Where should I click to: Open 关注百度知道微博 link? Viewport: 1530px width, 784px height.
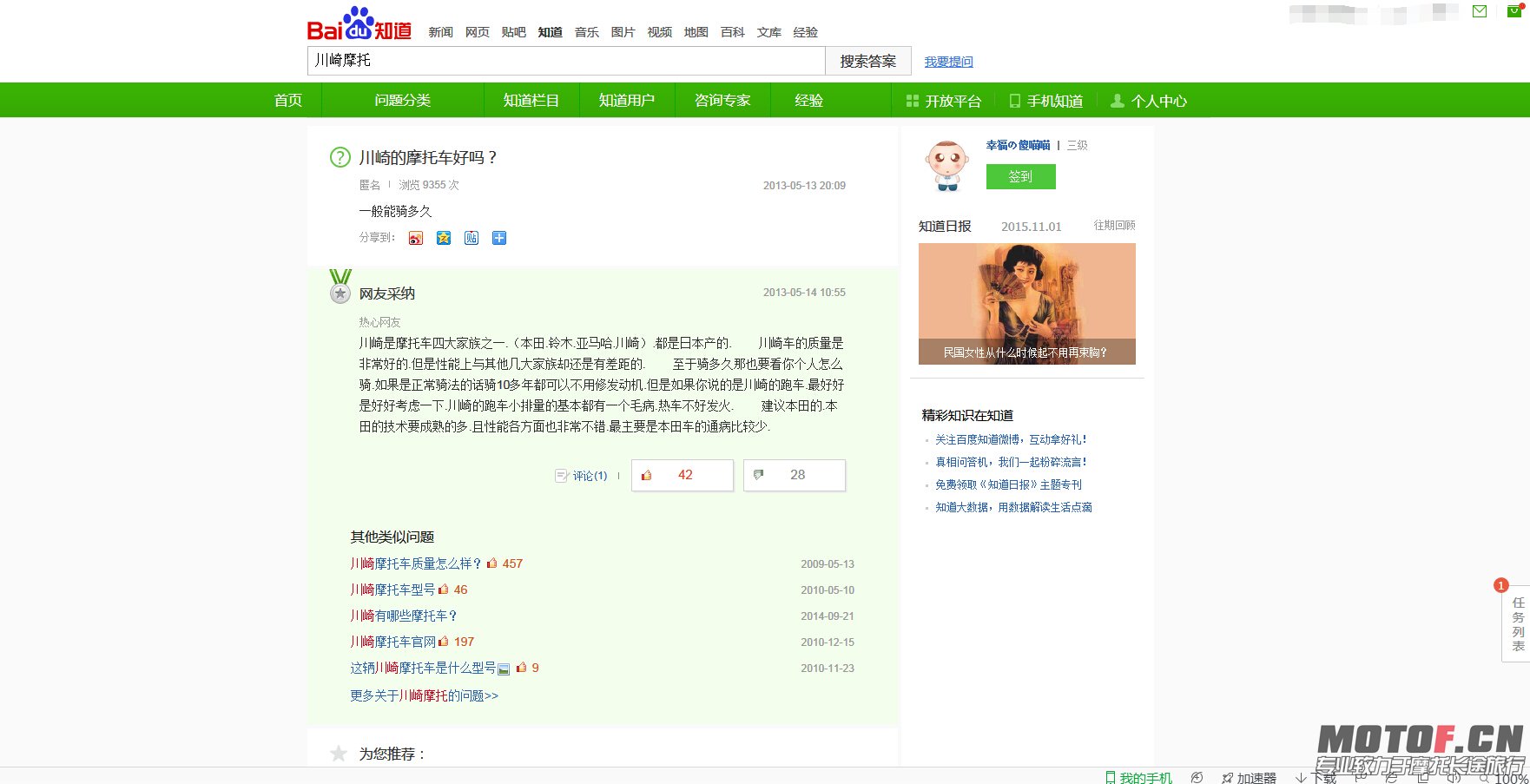pos(1012,439)
